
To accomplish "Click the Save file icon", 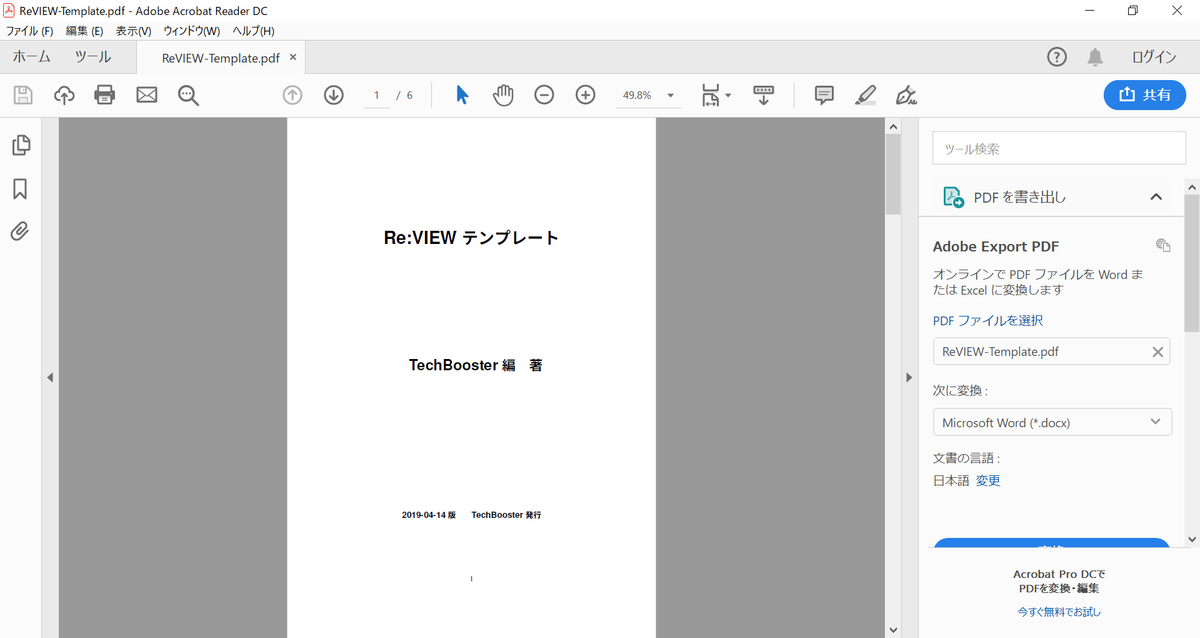I will [x=23, y=95].
